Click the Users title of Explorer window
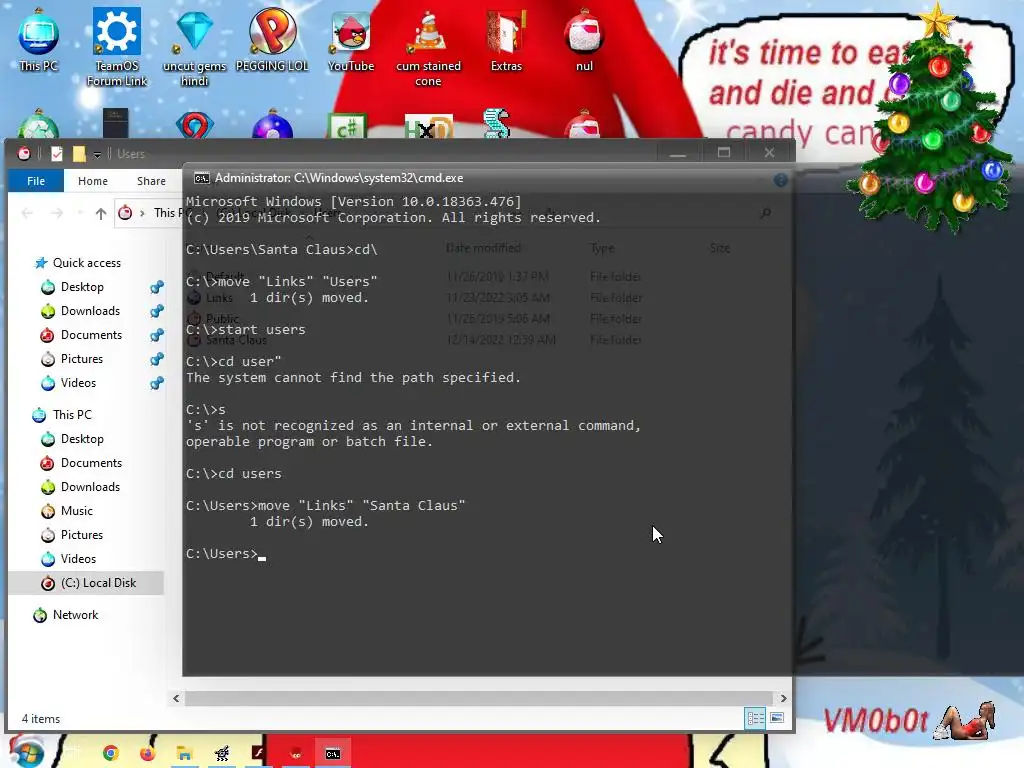Image resolution: width=1024 pixels, height=768 pixels. 131,154
